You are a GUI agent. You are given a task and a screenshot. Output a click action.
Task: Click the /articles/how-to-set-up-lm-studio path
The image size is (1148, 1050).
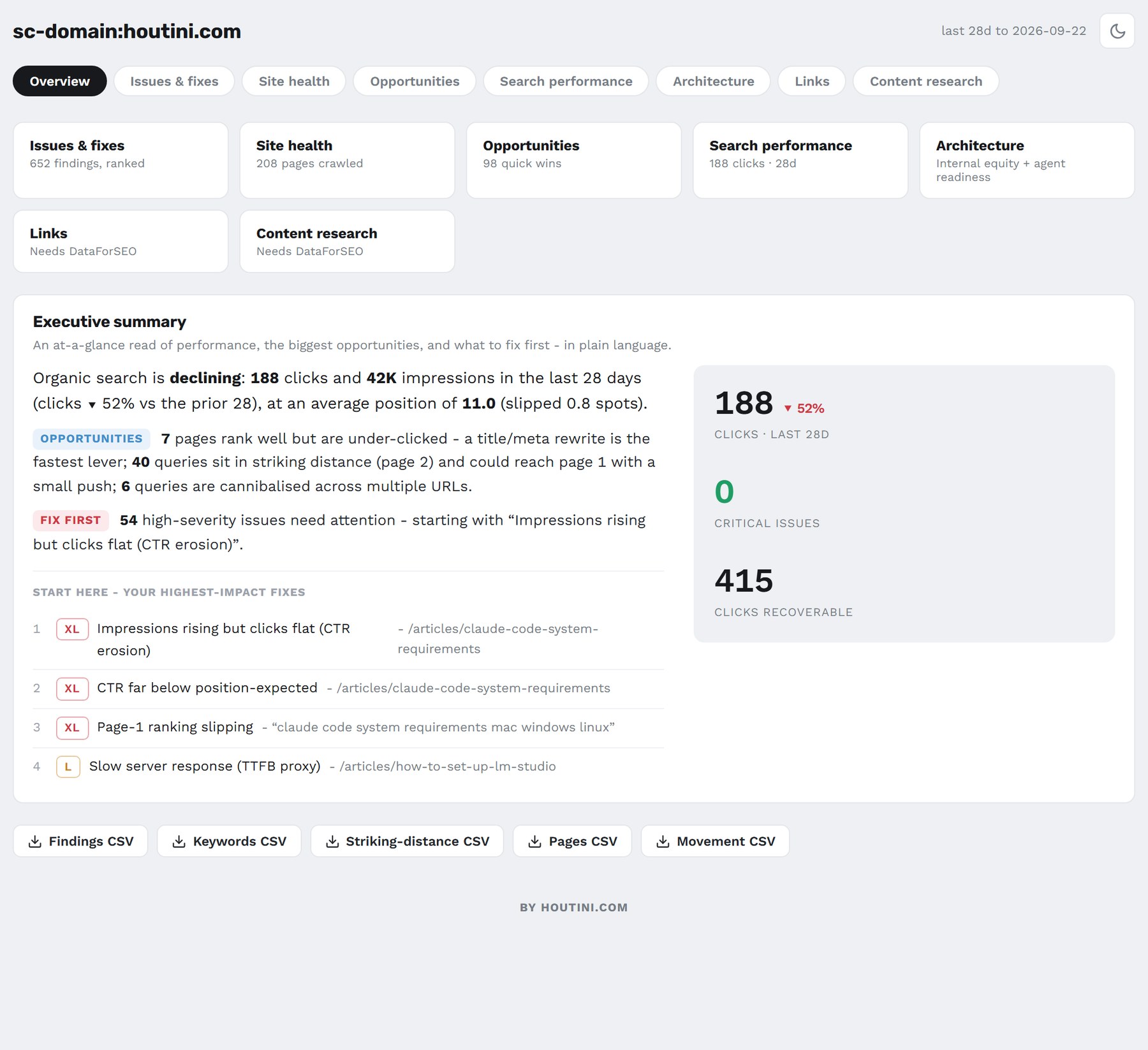pyautogui.click(x=448, y=766)
